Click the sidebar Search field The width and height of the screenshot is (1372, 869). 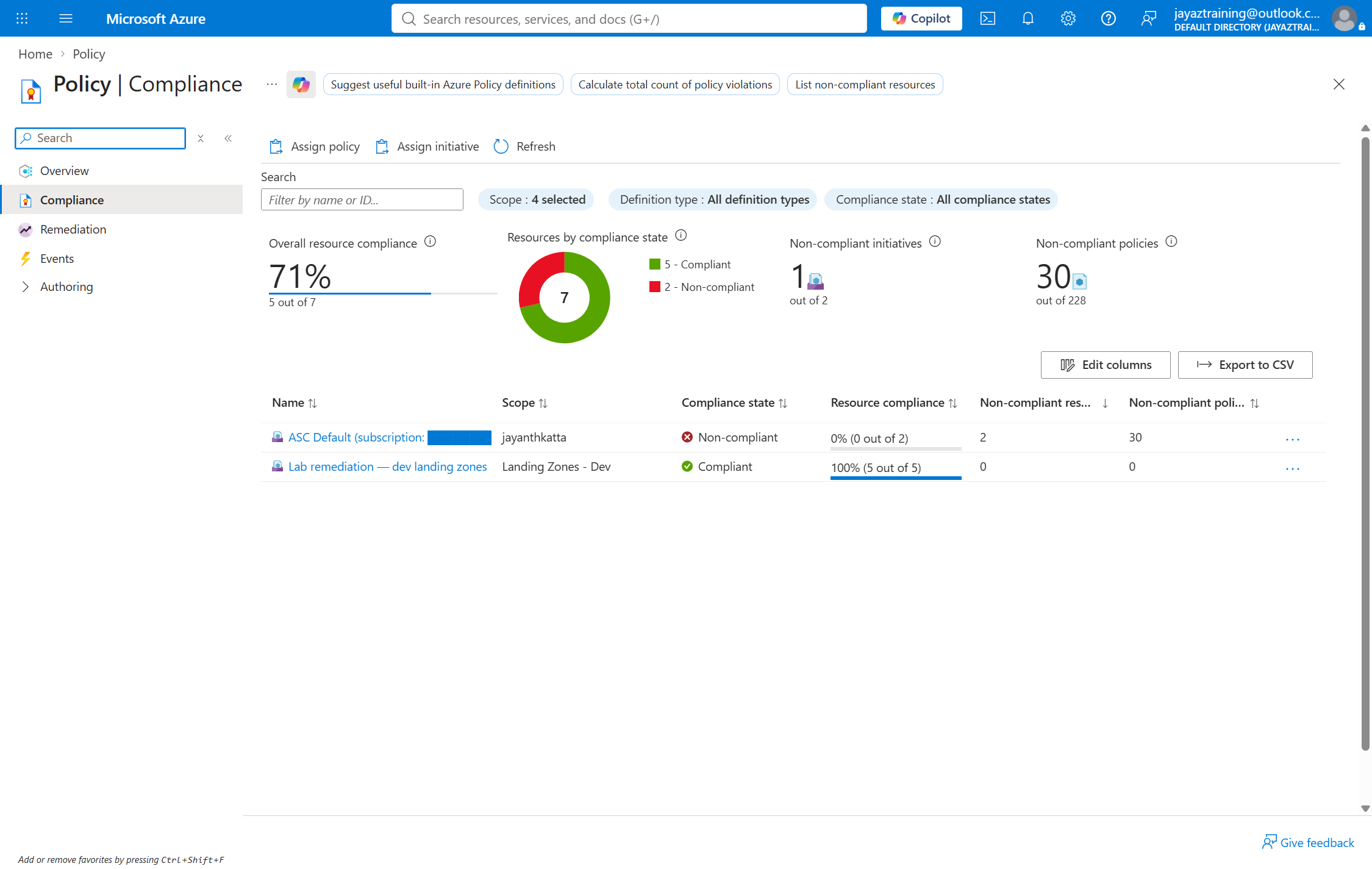click(x=100, y=138)
